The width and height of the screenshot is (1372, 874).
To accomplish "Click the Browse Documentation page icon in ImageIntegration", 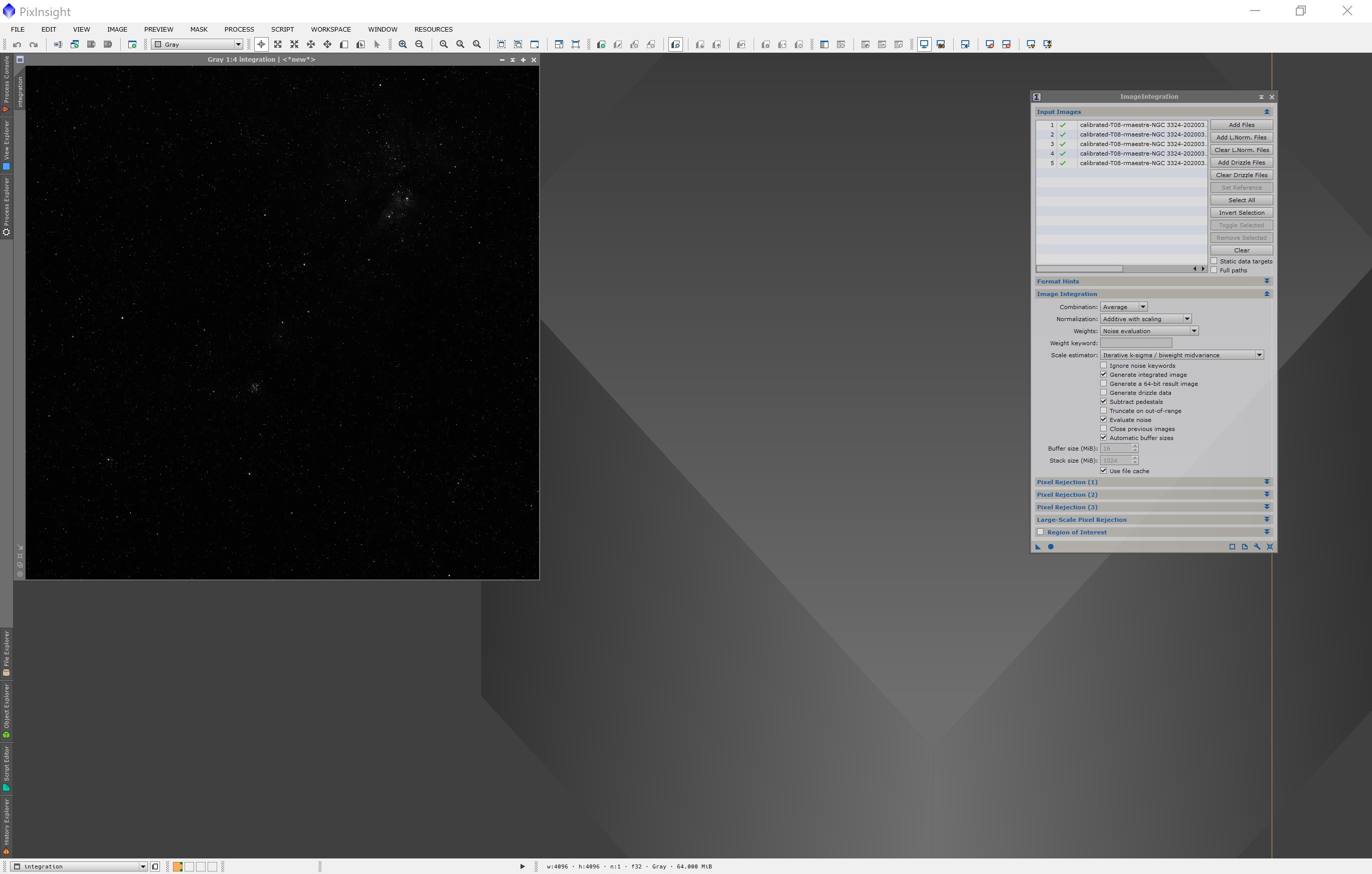I will pyautogui.click(x=1244, y=547).
